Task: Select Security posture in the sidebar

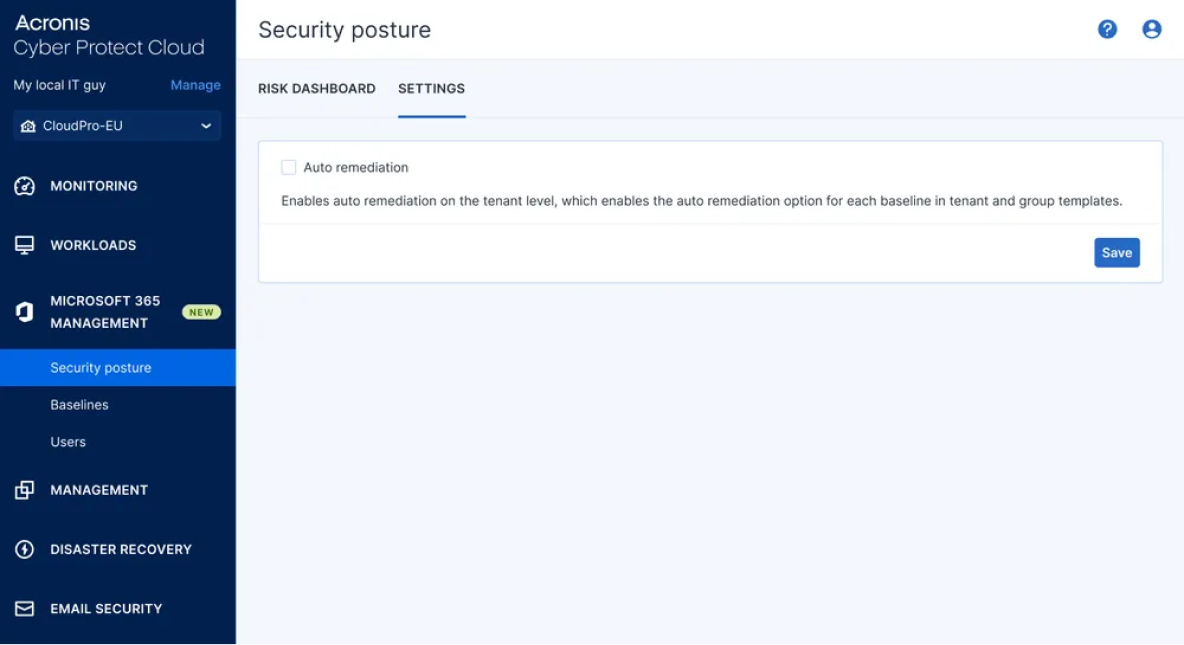Action: pos(101,368)
